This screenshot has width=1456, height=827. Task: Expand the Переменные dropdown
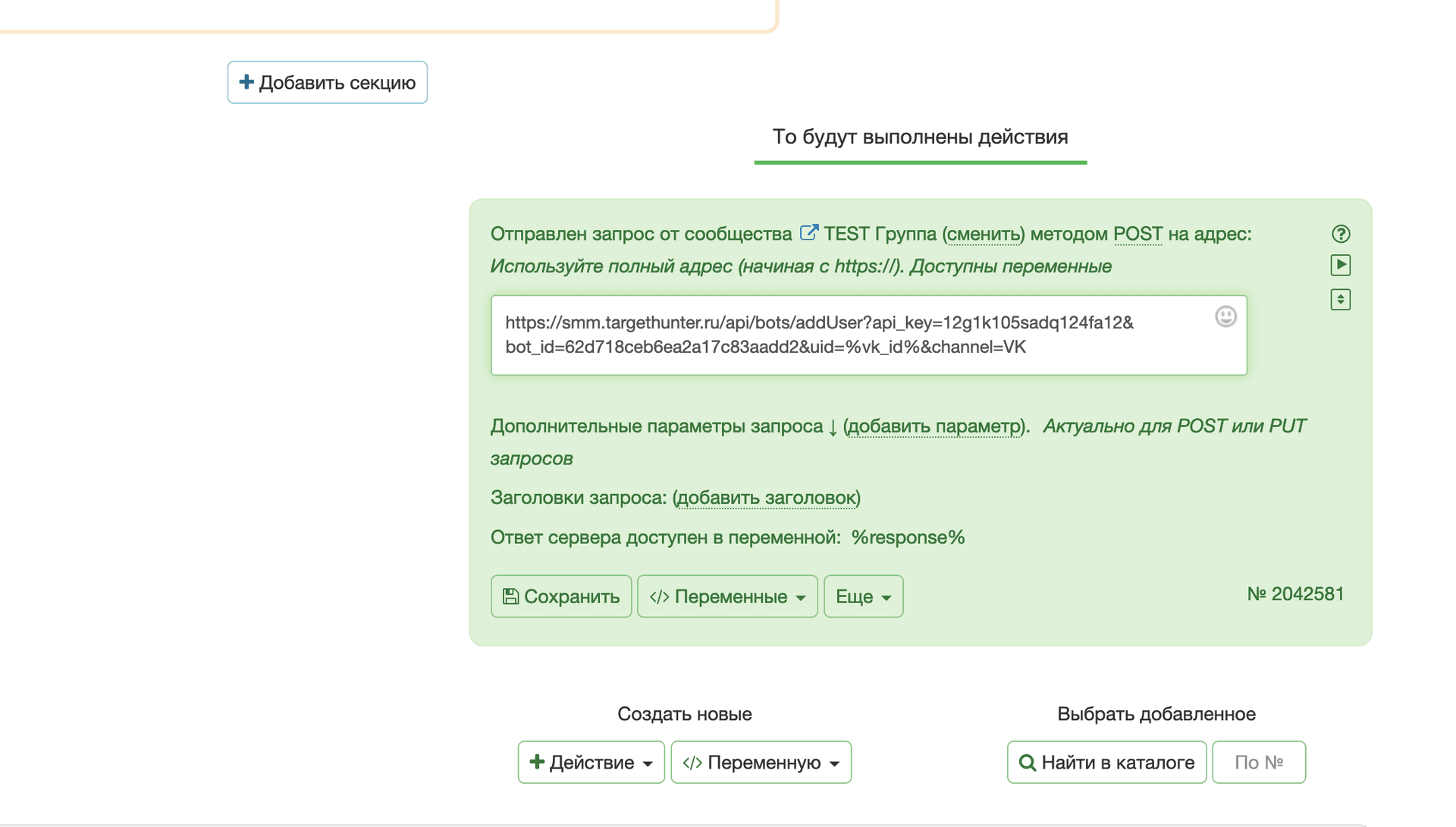727,596
